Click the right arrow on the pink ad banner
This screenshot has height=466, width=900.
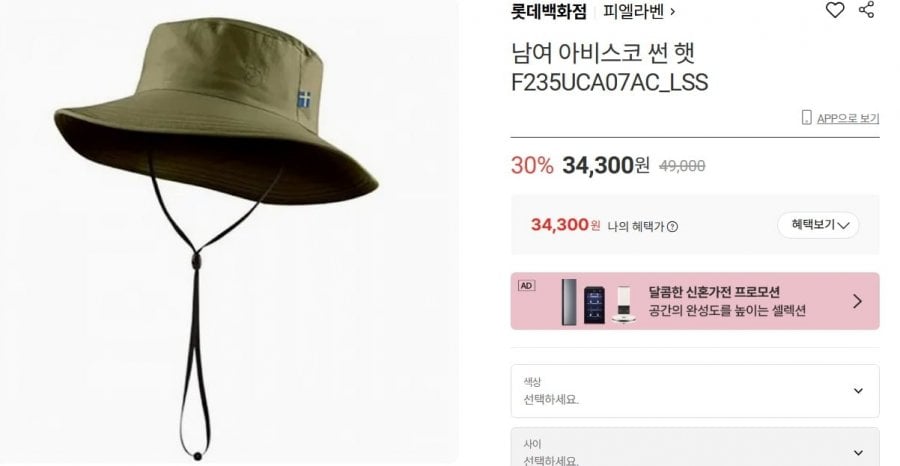click(858, 301)
